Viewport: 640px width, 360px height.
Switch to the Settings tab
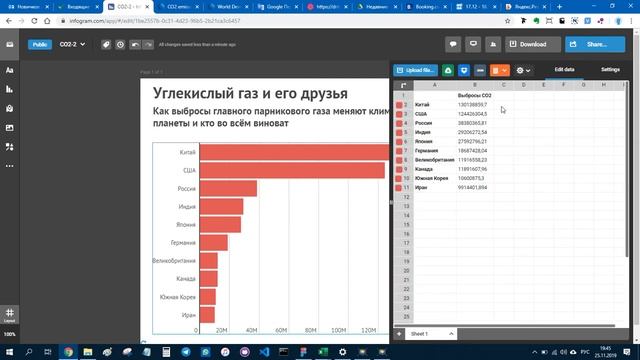tap(610, 69)
